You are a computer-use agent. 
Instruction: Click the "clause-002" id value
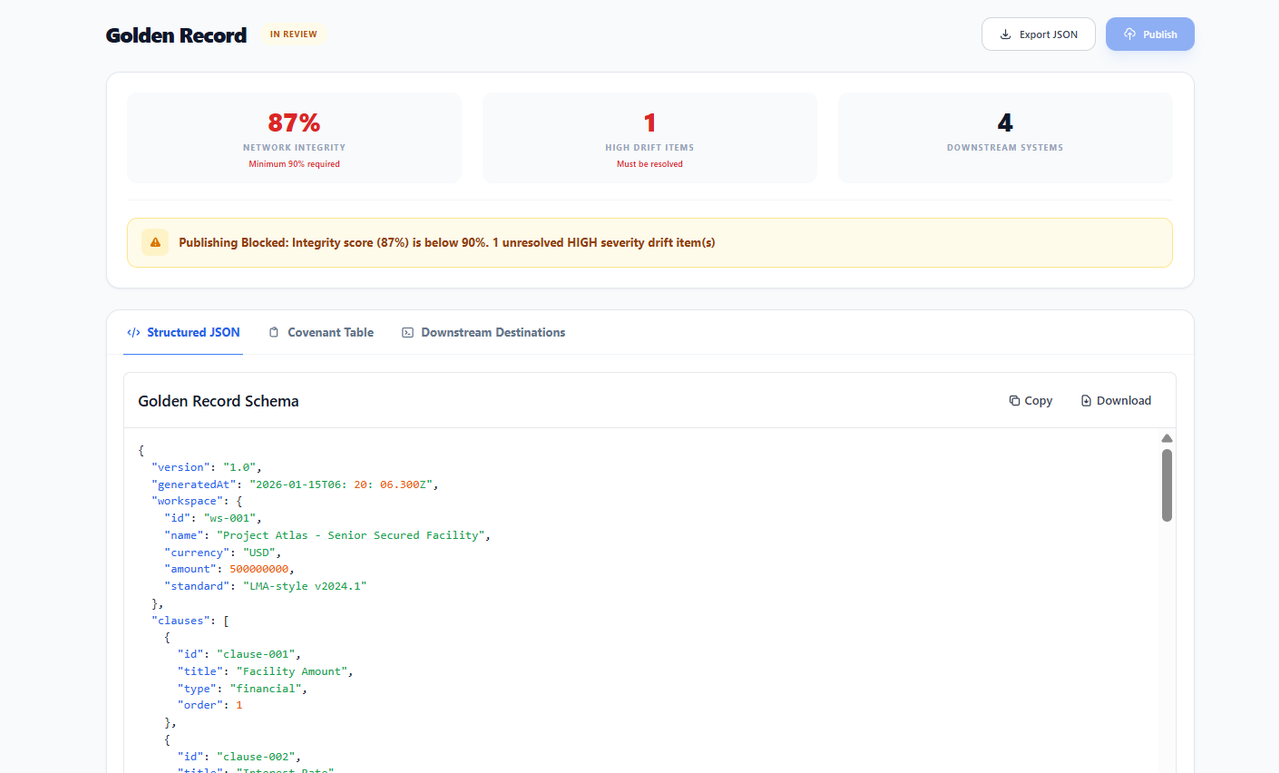(x=258, y=756)
